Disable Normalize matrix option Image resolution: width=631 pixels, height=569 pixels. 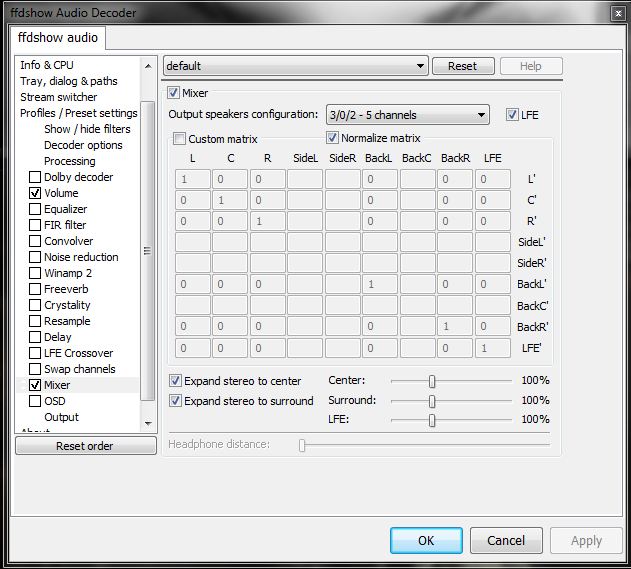click(332, 138)
